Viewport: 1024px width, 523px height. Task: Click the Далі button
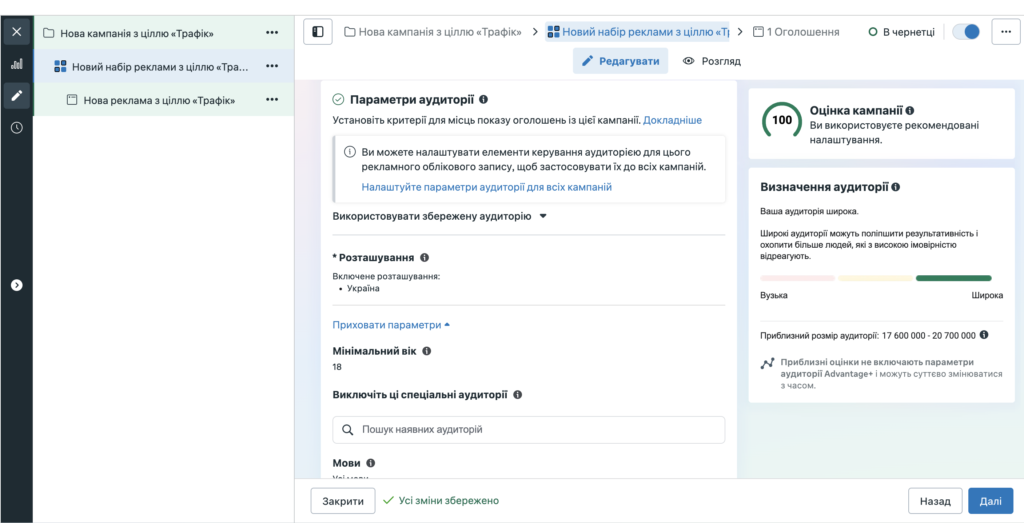click(991, 501)
